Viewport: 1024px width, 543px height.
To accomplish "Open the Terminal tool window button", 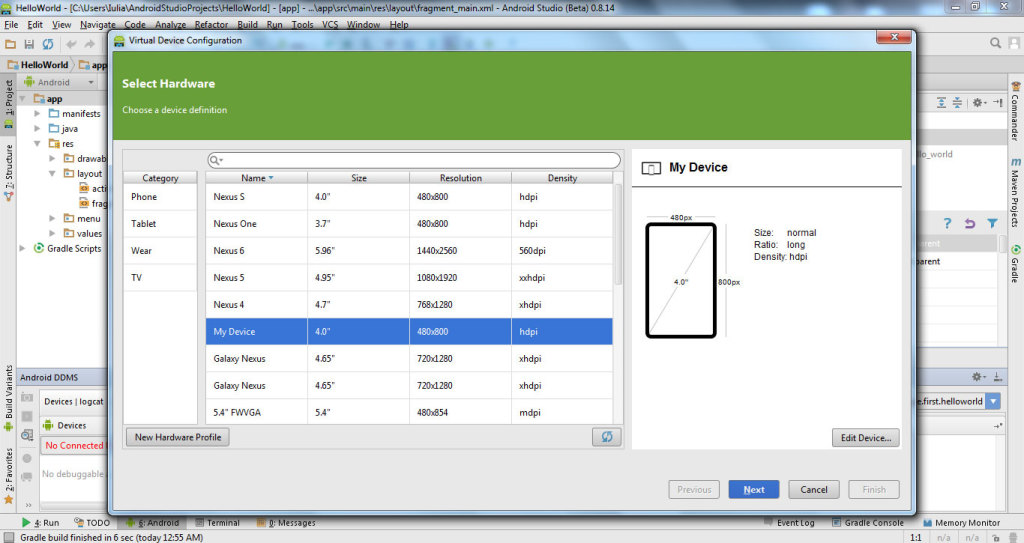I will pyautogui.click(x=218, y=523).
